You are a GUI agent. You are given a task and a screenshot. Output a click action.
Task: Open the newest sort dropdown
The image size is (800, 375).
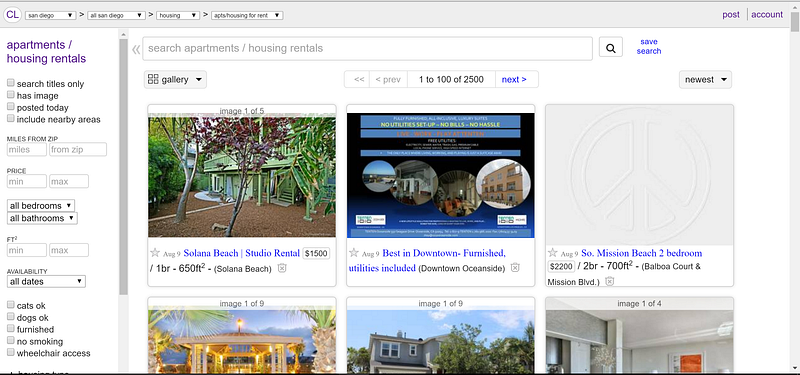click(705, 80)
